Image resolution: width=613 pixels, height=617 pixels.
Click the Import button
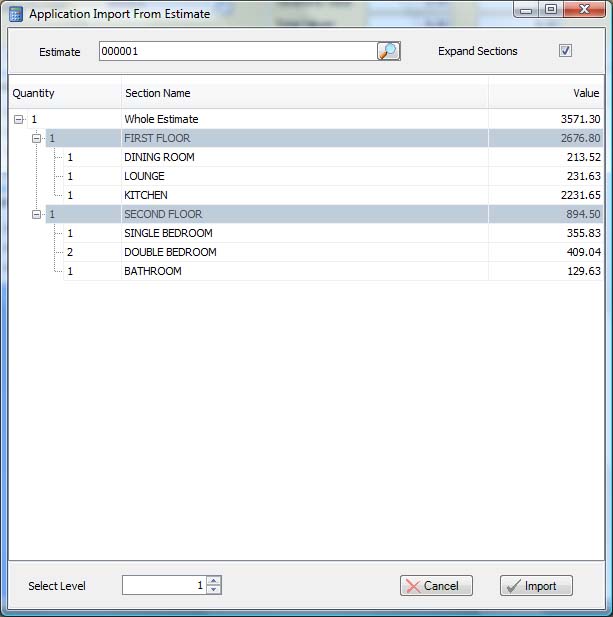[x=536, y=586]
